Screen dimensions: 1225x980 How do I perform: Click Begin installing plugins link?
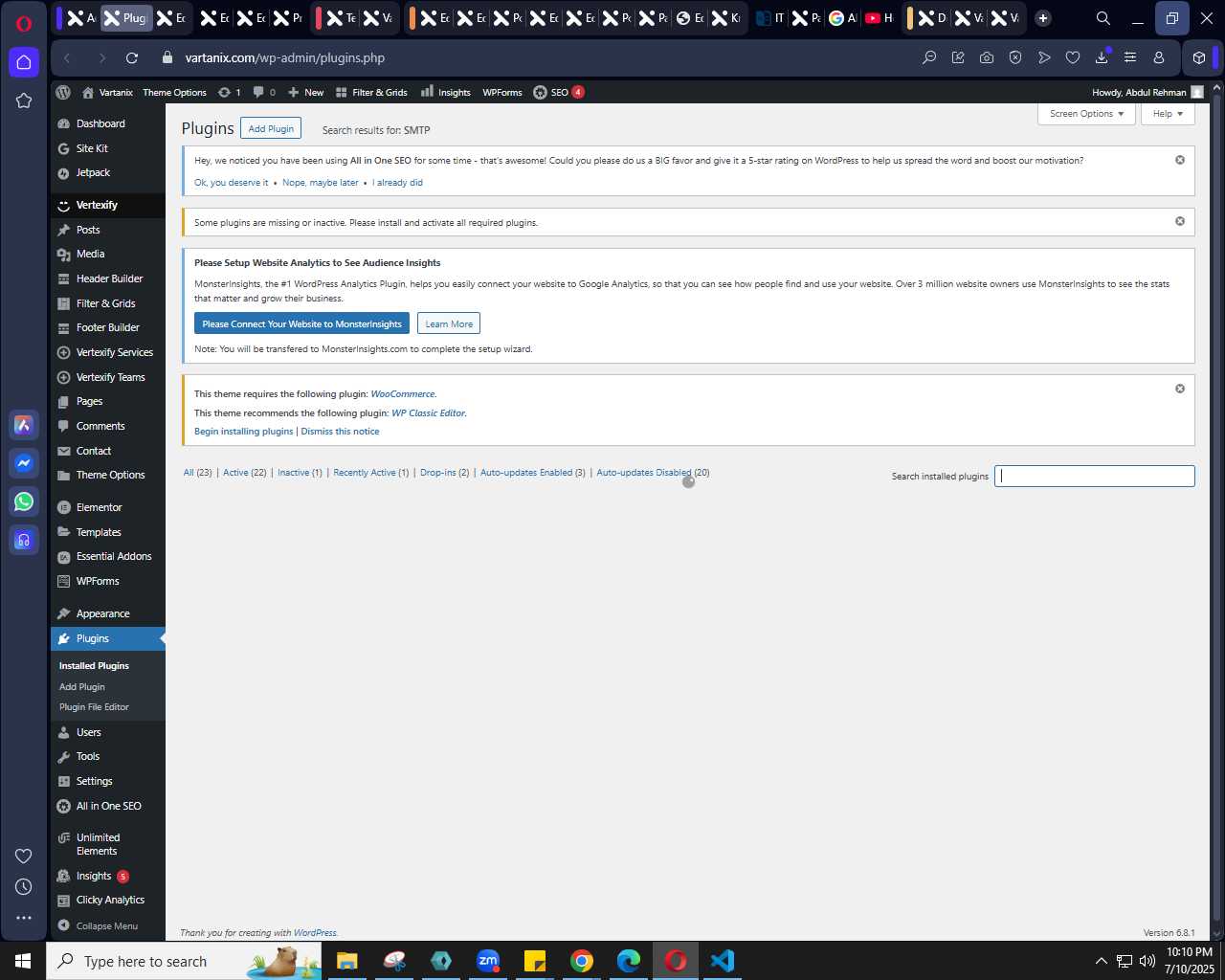243,432
